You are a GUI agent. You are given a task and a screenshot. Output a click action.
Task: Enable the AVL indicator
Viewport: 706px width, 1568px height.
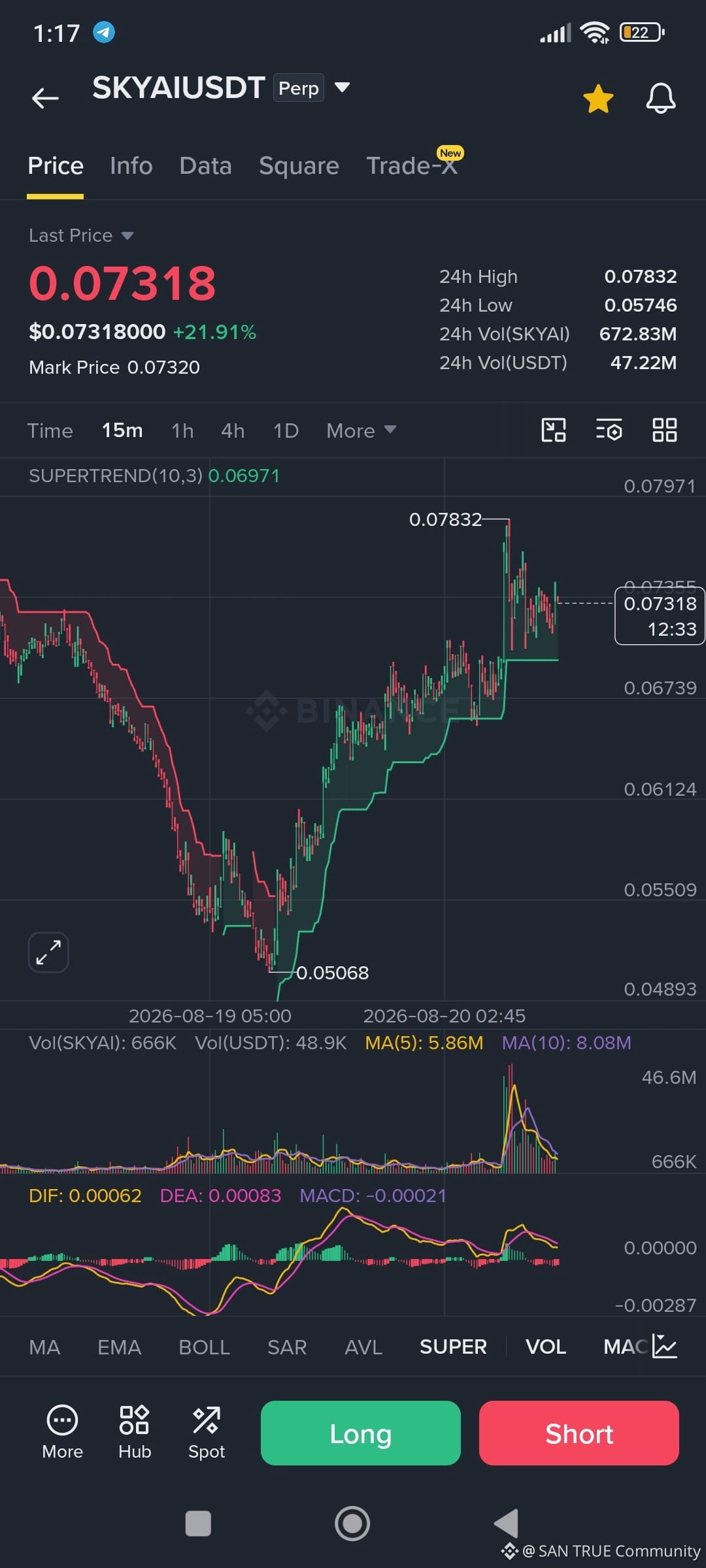[x=363, y=1347]
